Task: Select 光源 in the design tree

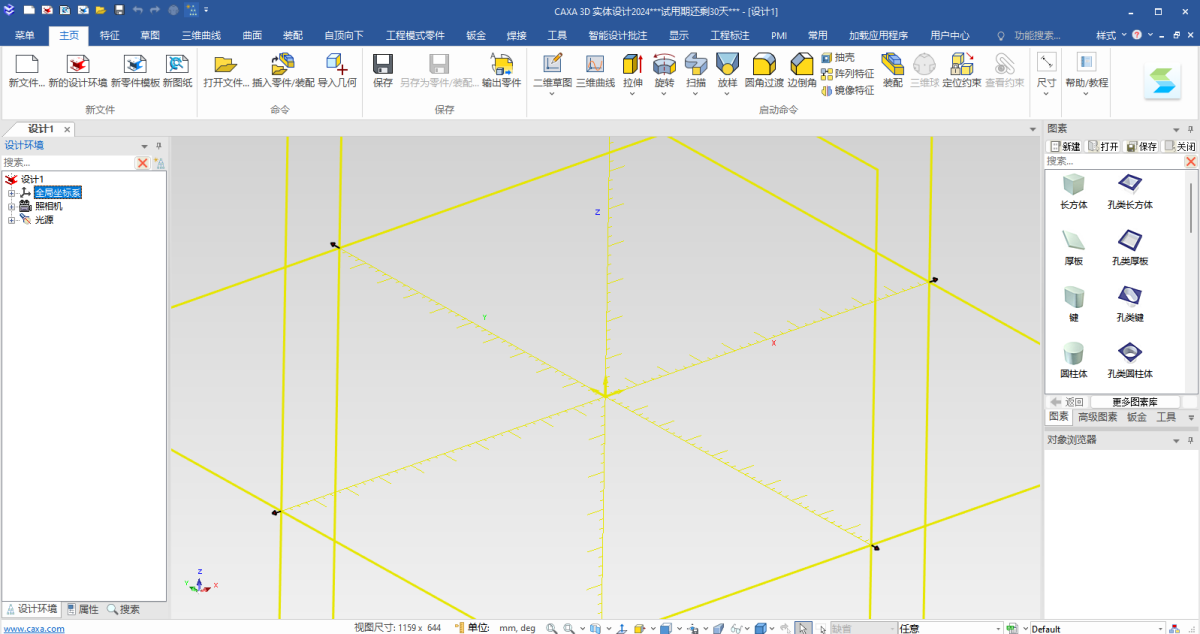Action: [44, 218]
